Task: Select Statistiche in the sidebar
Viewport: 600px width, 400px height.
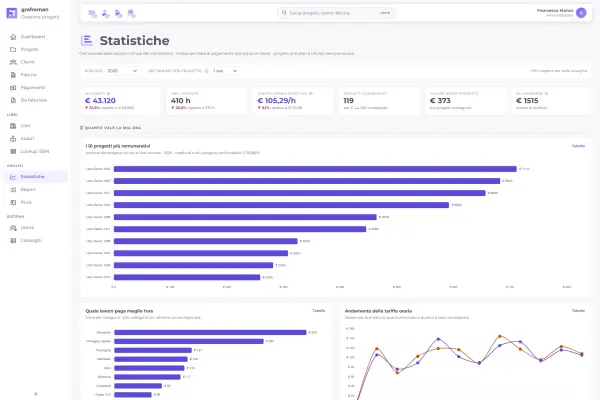Action: pyautogui.click(x=36, y=177)
